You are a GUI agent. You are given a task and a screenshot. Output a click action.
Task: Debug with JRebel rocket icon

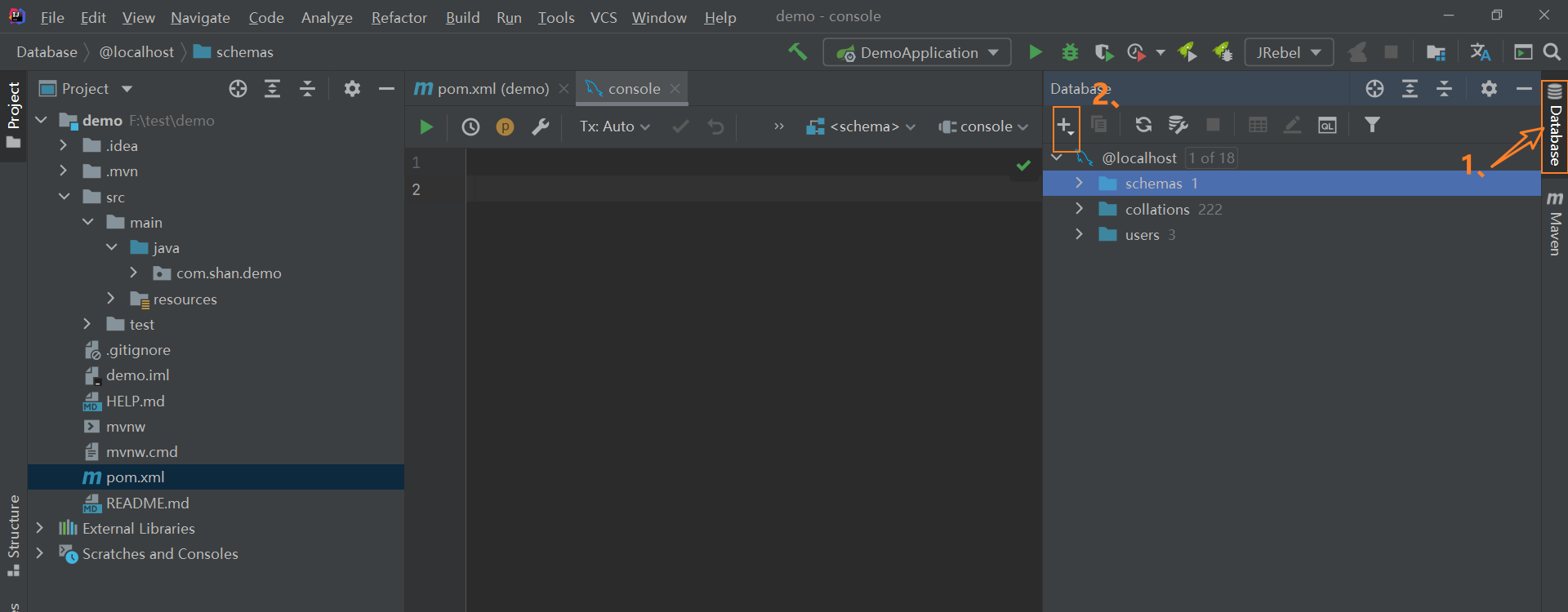pyautogui.click(x=1223, y=52)
